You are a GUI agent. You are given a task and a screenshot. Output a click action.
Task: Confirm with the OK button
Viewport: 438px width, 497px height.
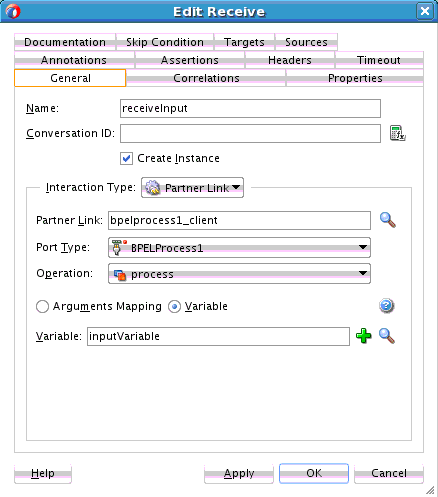pos(314,473)
